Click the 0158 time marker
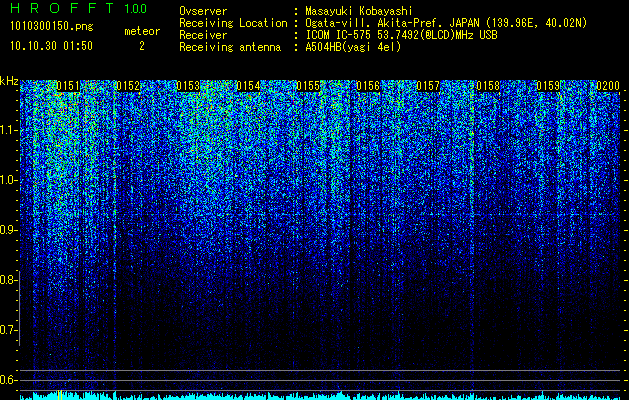 pos(488,86)
